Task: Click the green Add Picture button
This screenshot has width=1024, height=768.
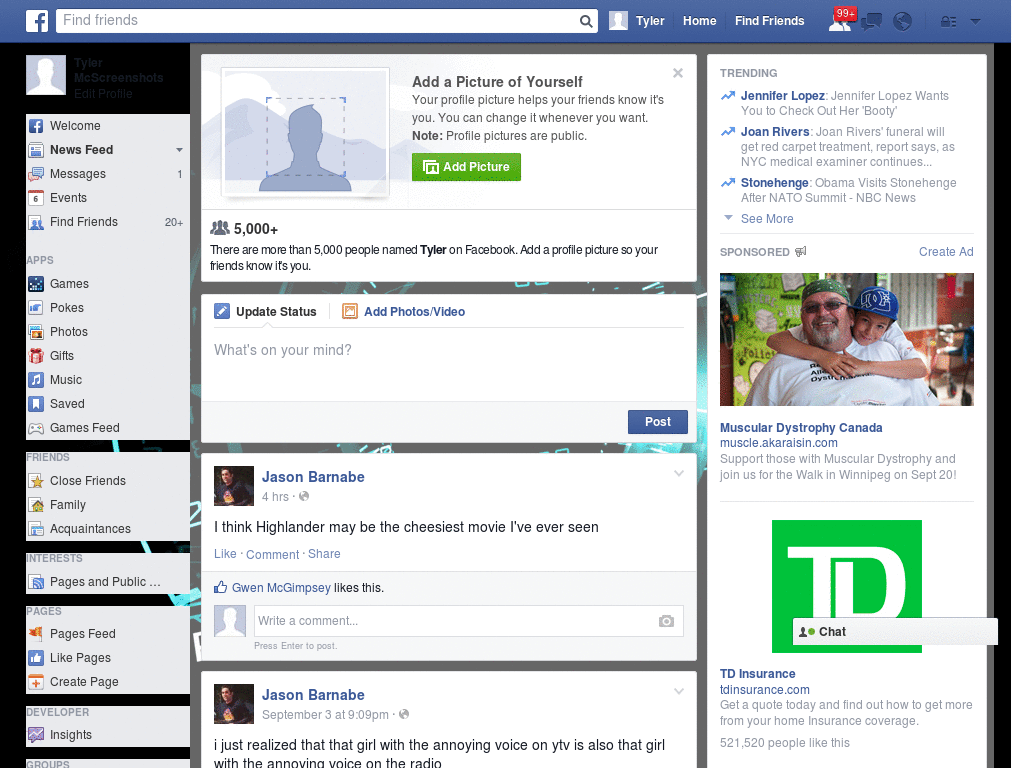Action: coord(466,167)
